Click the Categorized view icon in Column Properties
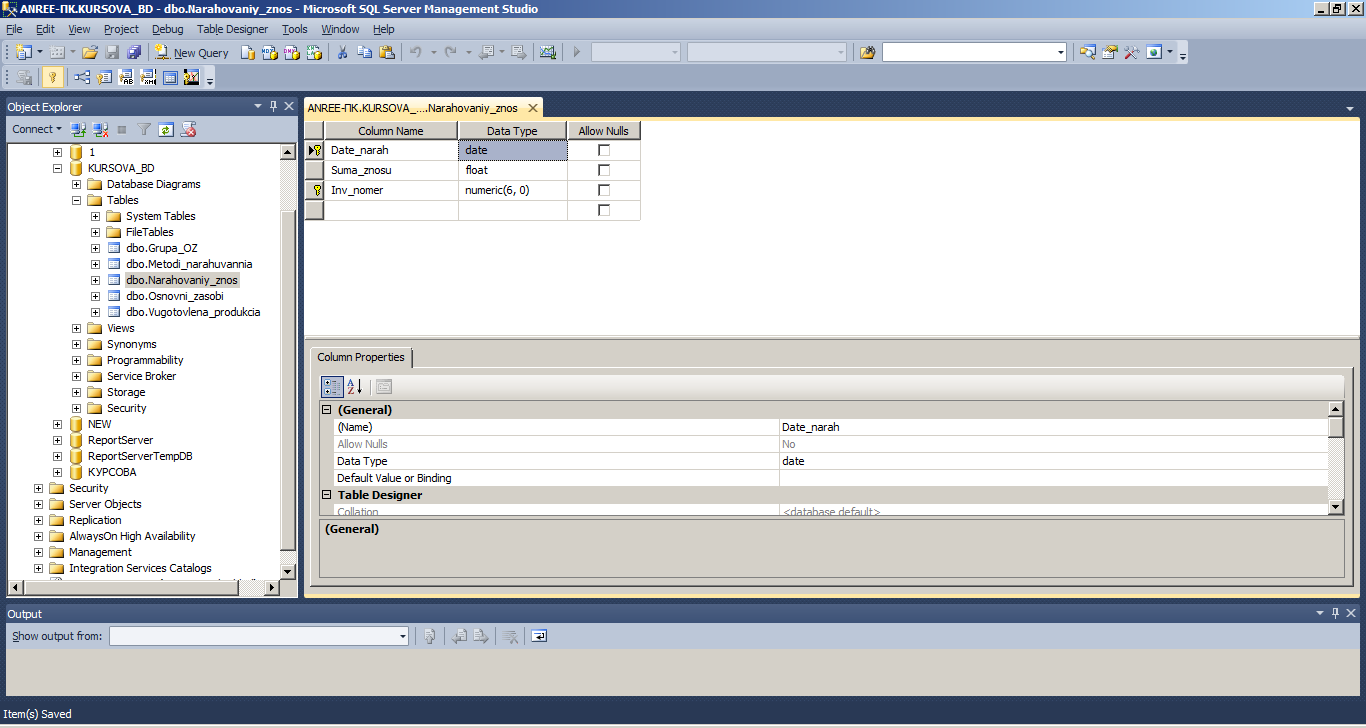Viewport: 1366px width, 728px height. [x=332, y=387]
